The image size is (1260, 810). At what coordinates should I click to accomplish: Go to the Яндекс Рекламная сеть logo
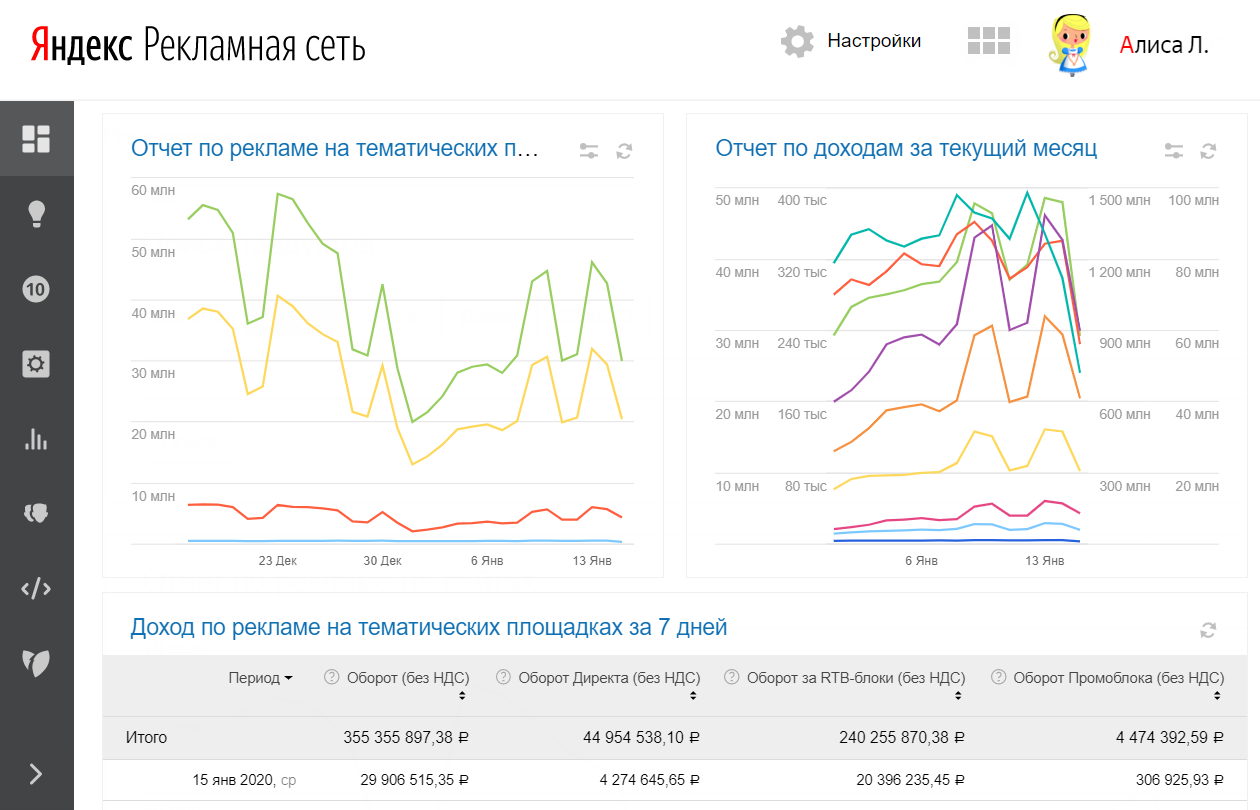(198, 45)
